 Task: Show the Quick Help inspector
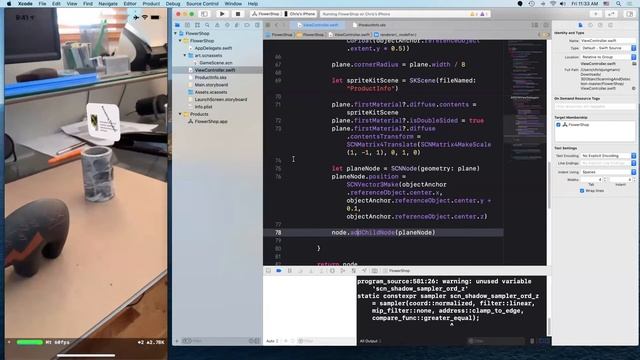[x=600, y=25]
